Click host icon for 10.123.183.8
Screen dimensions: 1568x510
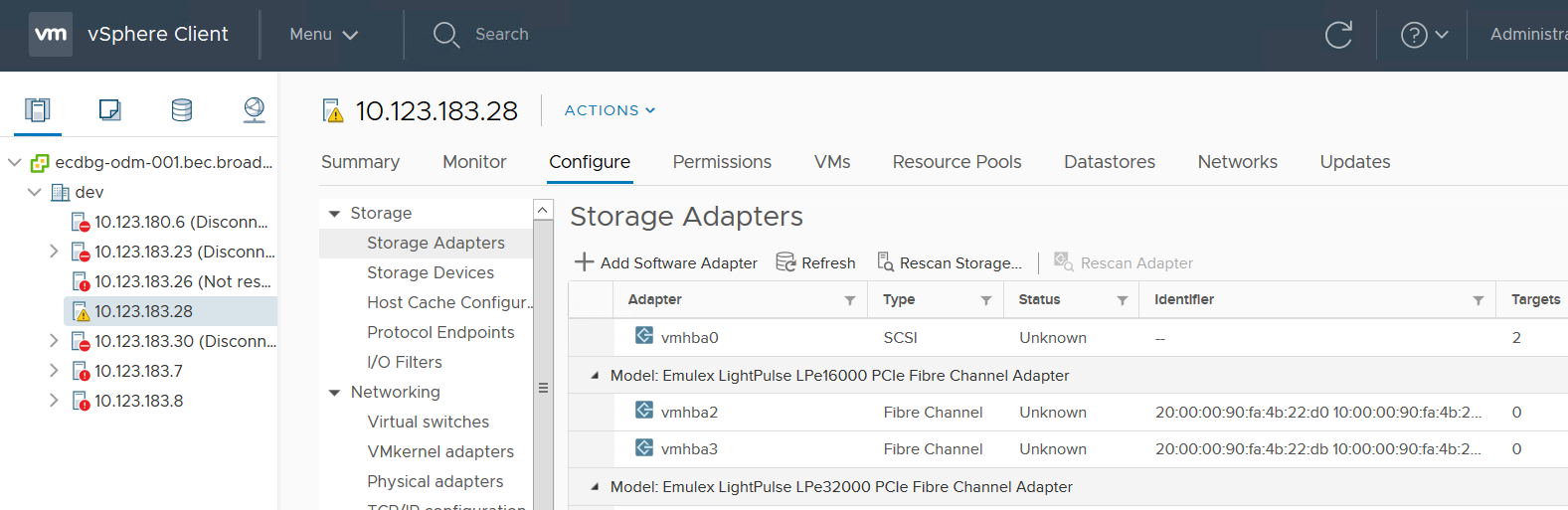[x=81, y=401]
